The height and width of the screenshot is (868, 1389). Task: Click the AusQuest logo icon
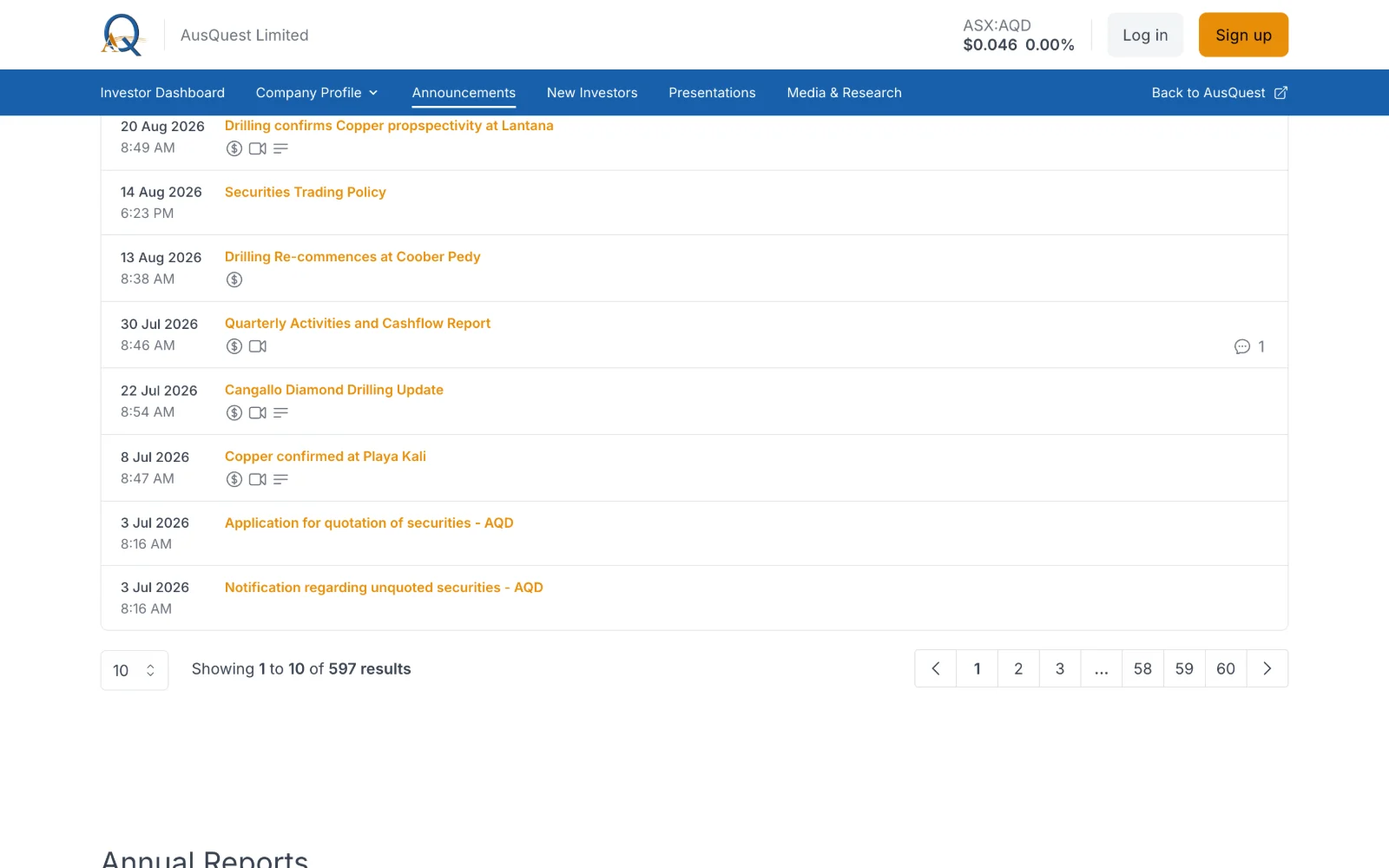pyautogui.click(x=122, y=35)
